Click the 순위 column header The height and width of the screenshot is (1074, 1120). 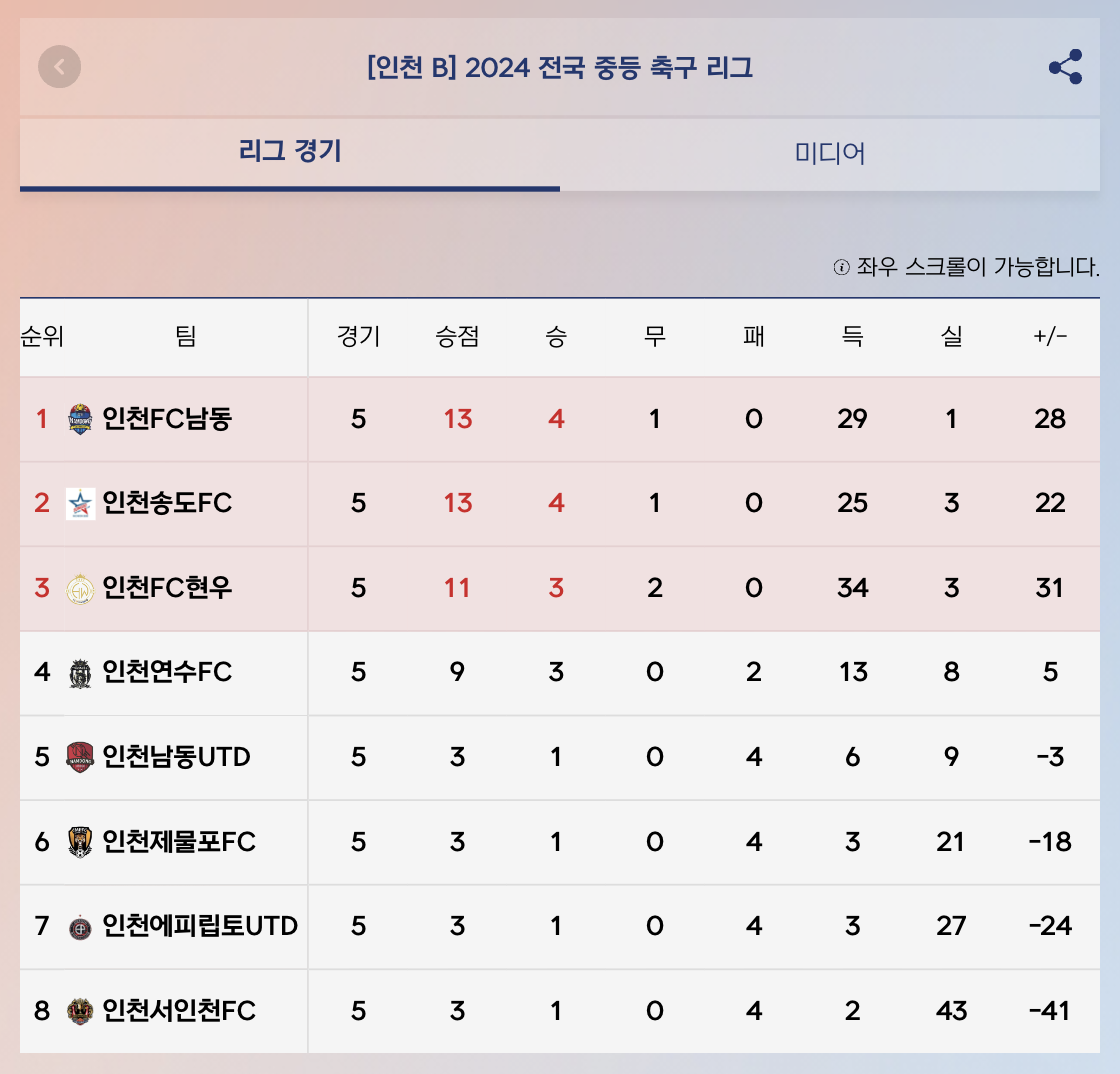click(42, 337)
